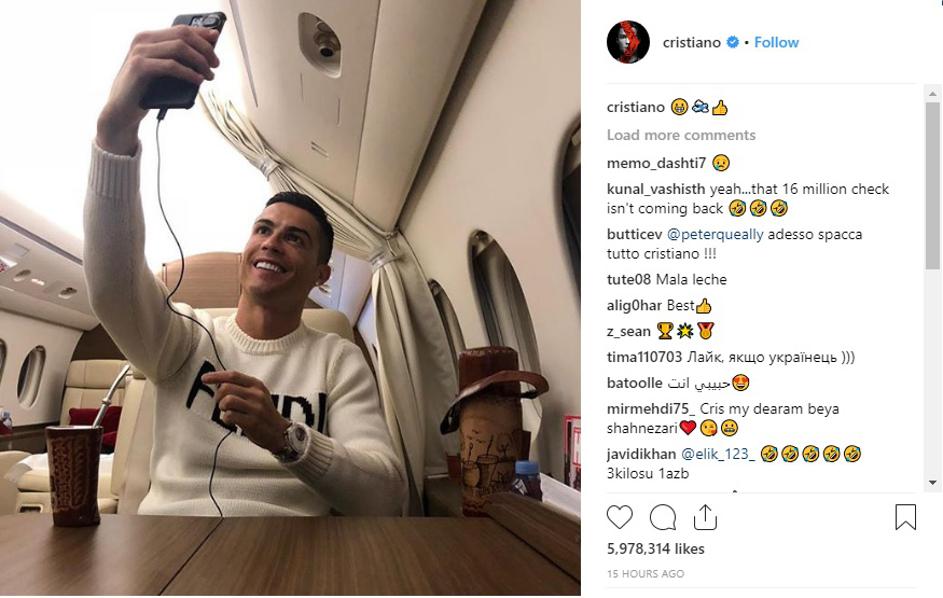The width and height of the screenshot is (943, 598).
Task: Open cristiano's profile picture avatar
Action: [628, 42]
